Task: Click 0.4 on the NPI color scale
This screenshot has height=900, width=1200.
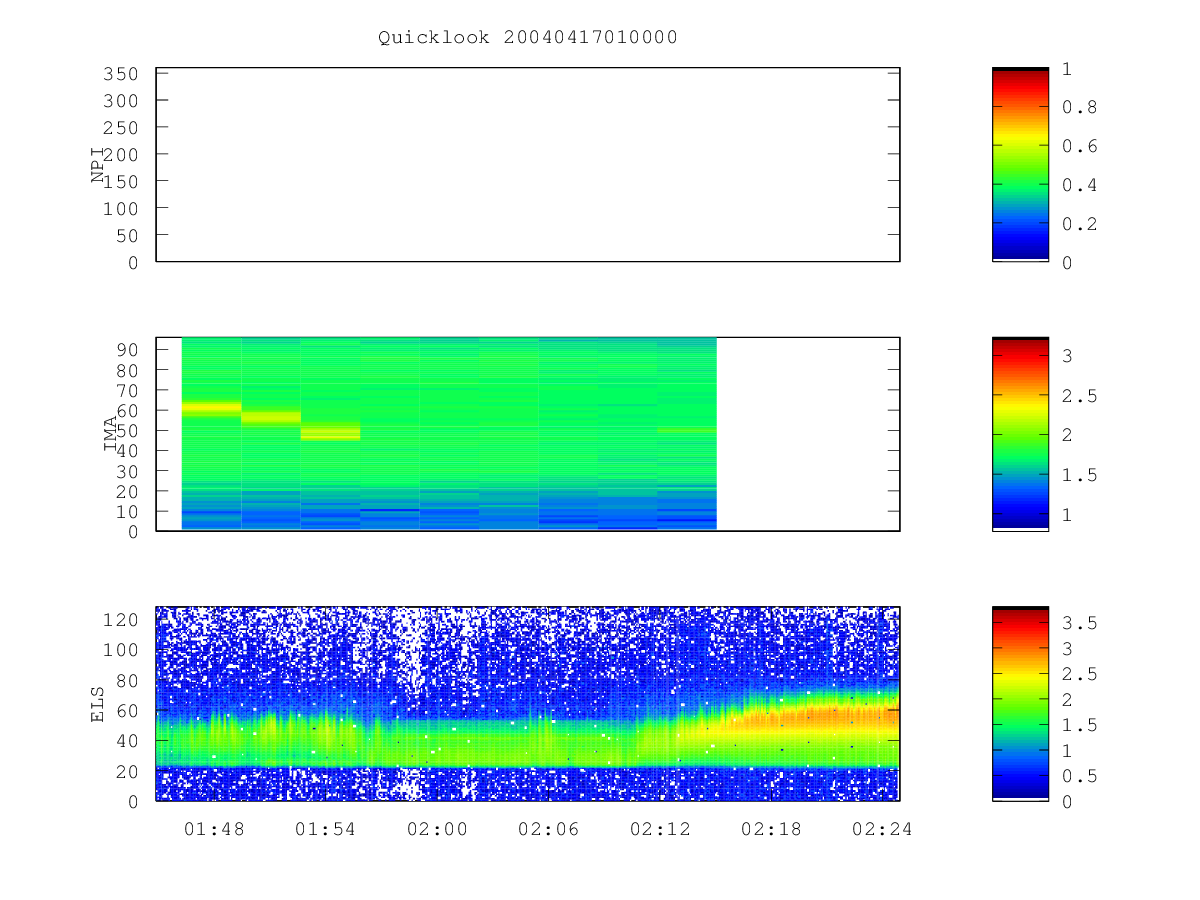Action: pos(1079,185)
